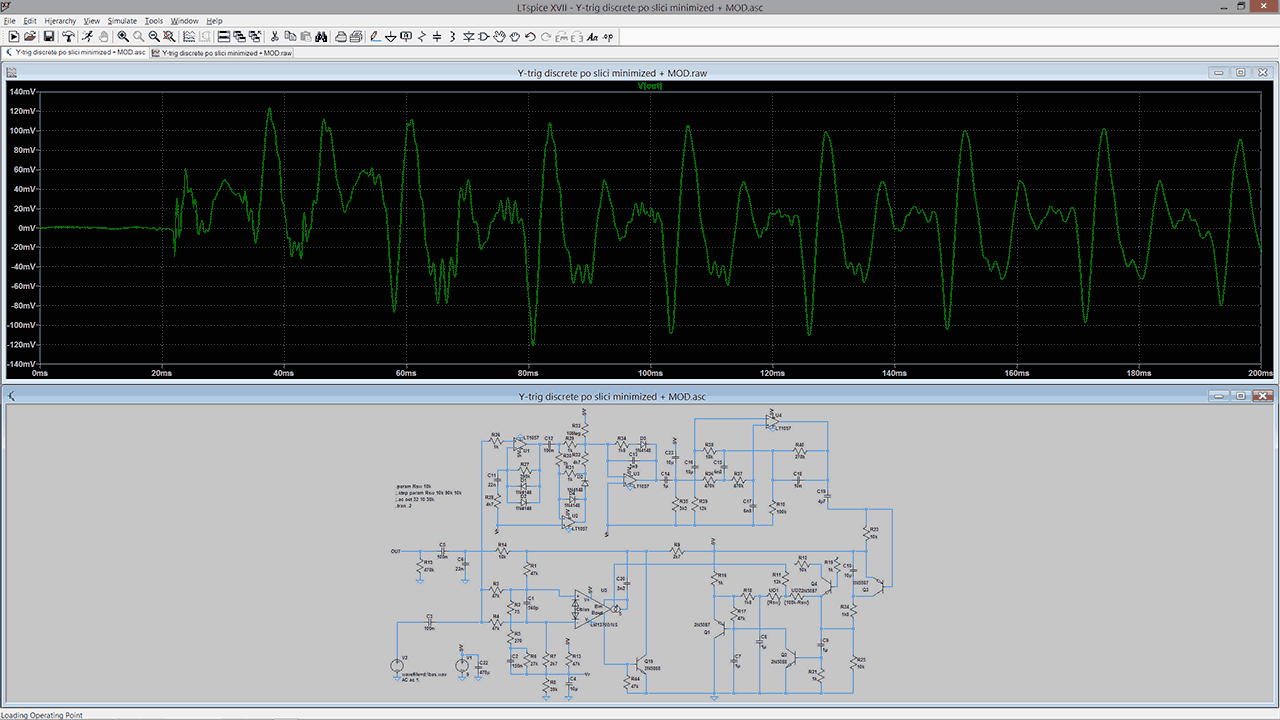Image resolution: width=1280 pixels, height=720 pixels.
Task: Click the 200ms time axis label
Action: [x=1261, y=373]
